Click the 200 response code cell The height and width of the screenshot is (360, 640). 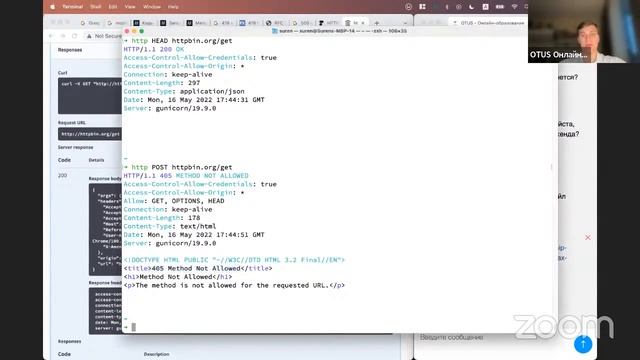[62, 175]
